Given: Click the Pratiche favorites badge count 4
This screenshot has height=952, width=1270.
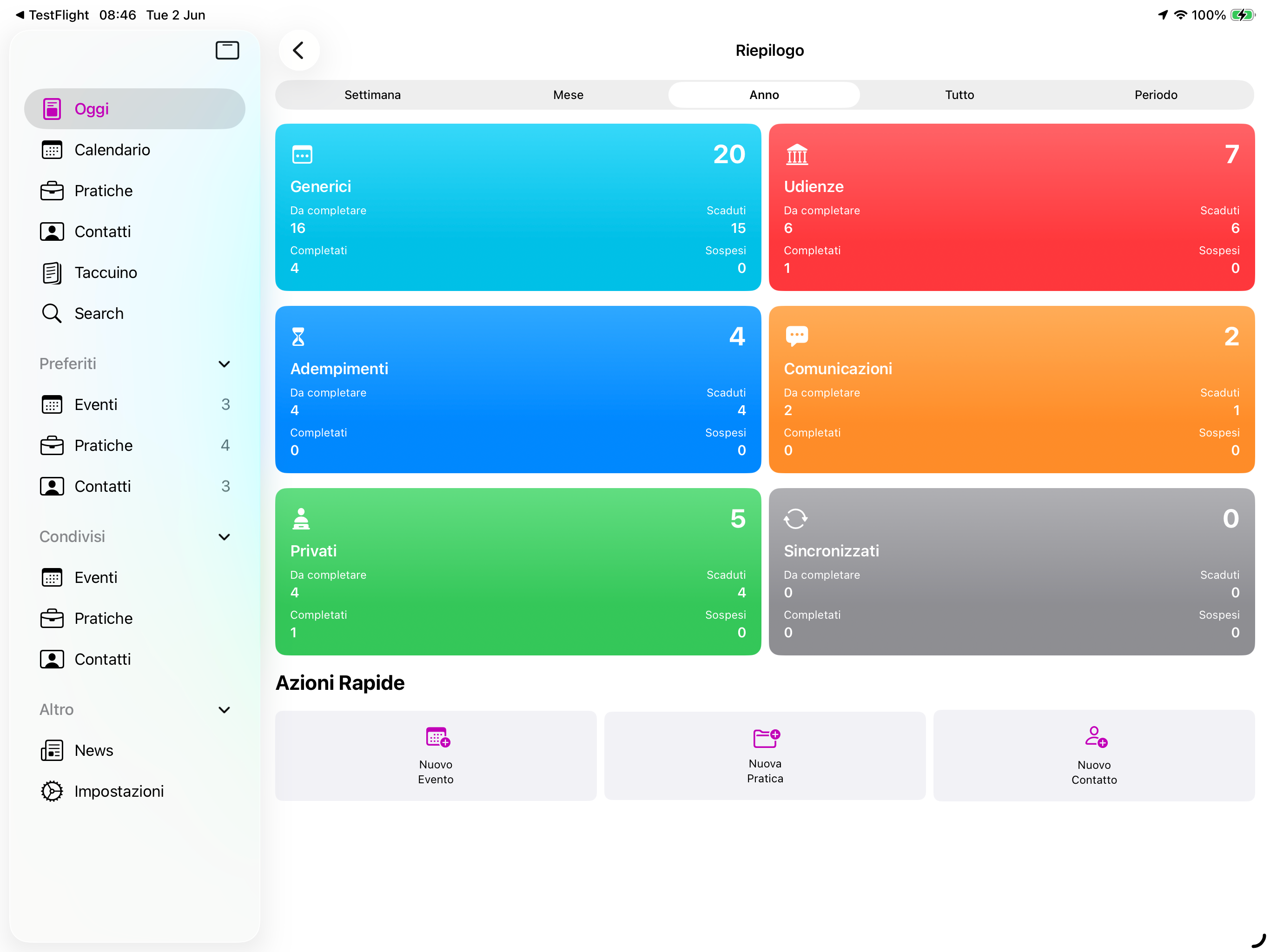Looking at the screenshot, I should pos(225,446).
